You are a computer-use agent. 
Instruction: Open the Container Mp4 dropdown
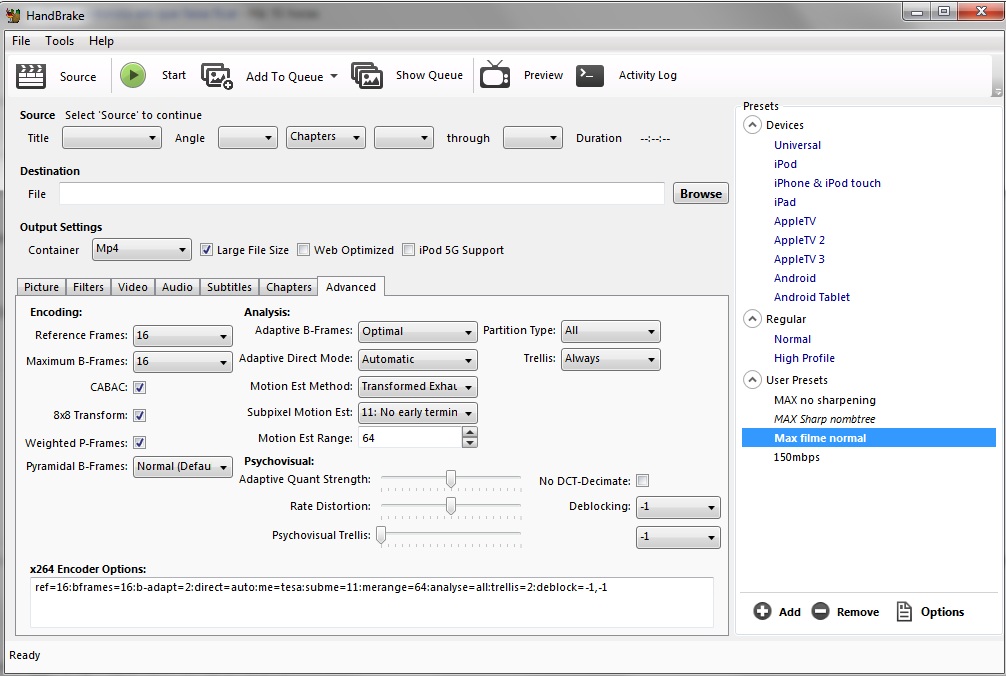pos(141,250)
